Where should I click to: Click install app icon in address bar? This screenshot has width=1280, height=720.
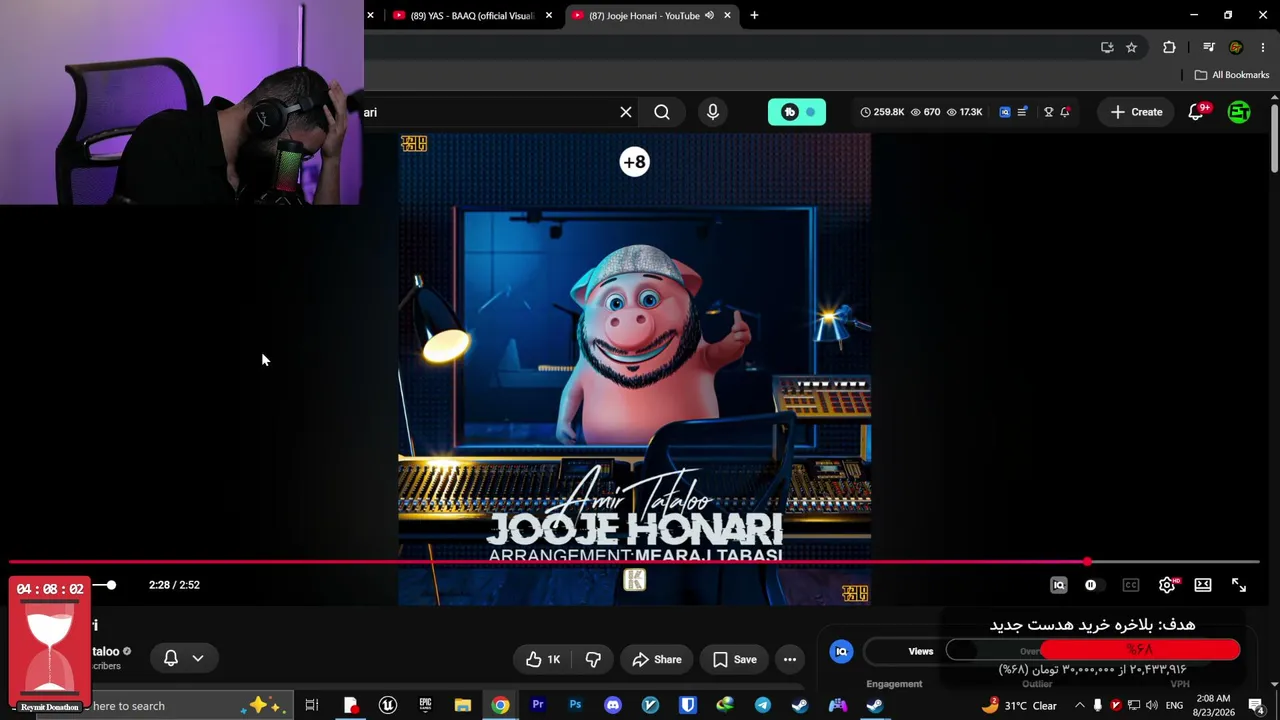pyautogui.click(x=1107, y=47)
